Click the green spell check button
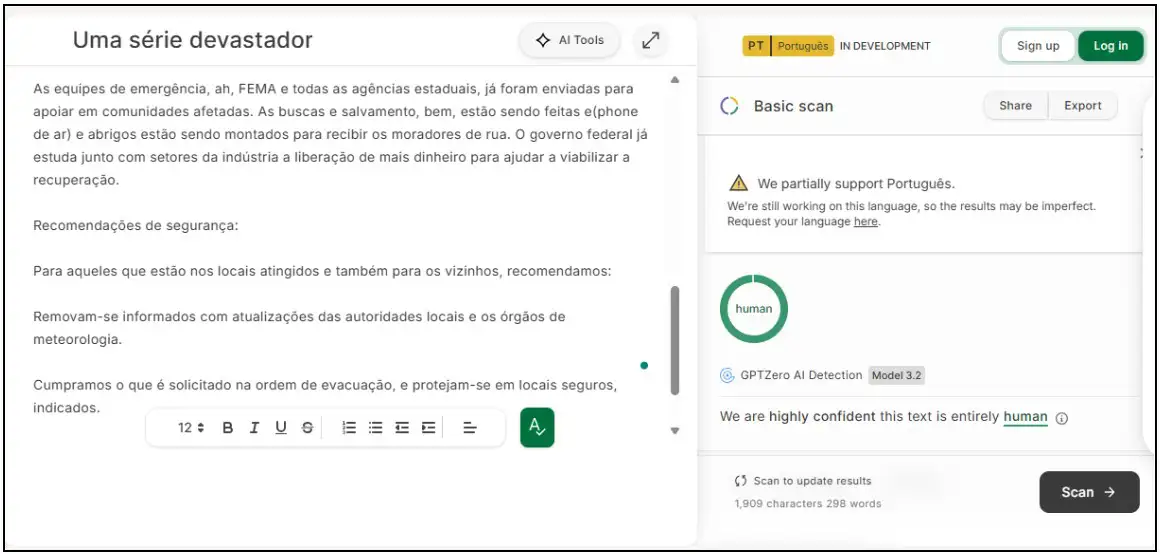The image size is (1160, 554). pyautogui.click(x=537, y=428)
